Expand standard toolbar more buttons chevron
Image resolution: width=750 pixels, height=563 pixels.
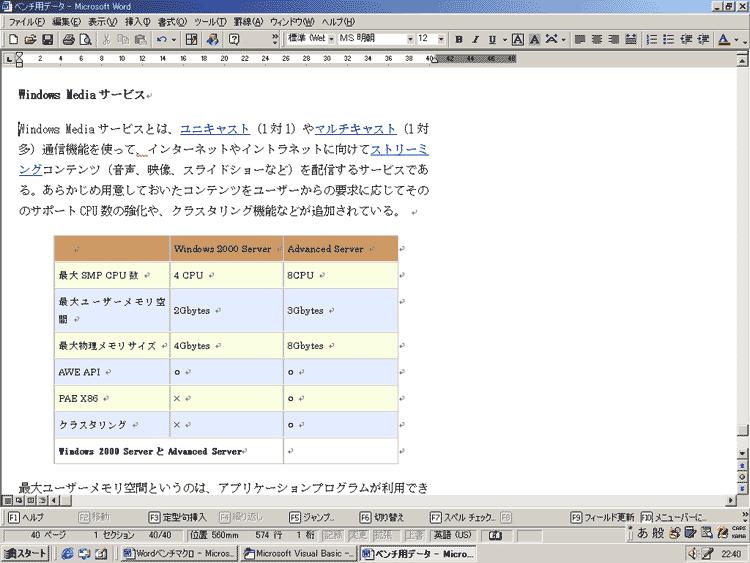click(275, 39)
